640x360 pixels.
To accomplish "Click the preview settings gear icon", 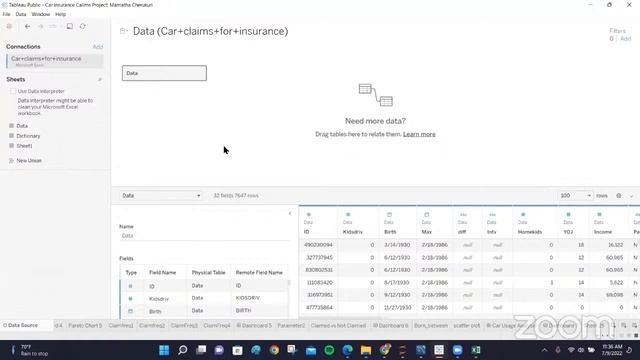I will click(619, 196).
